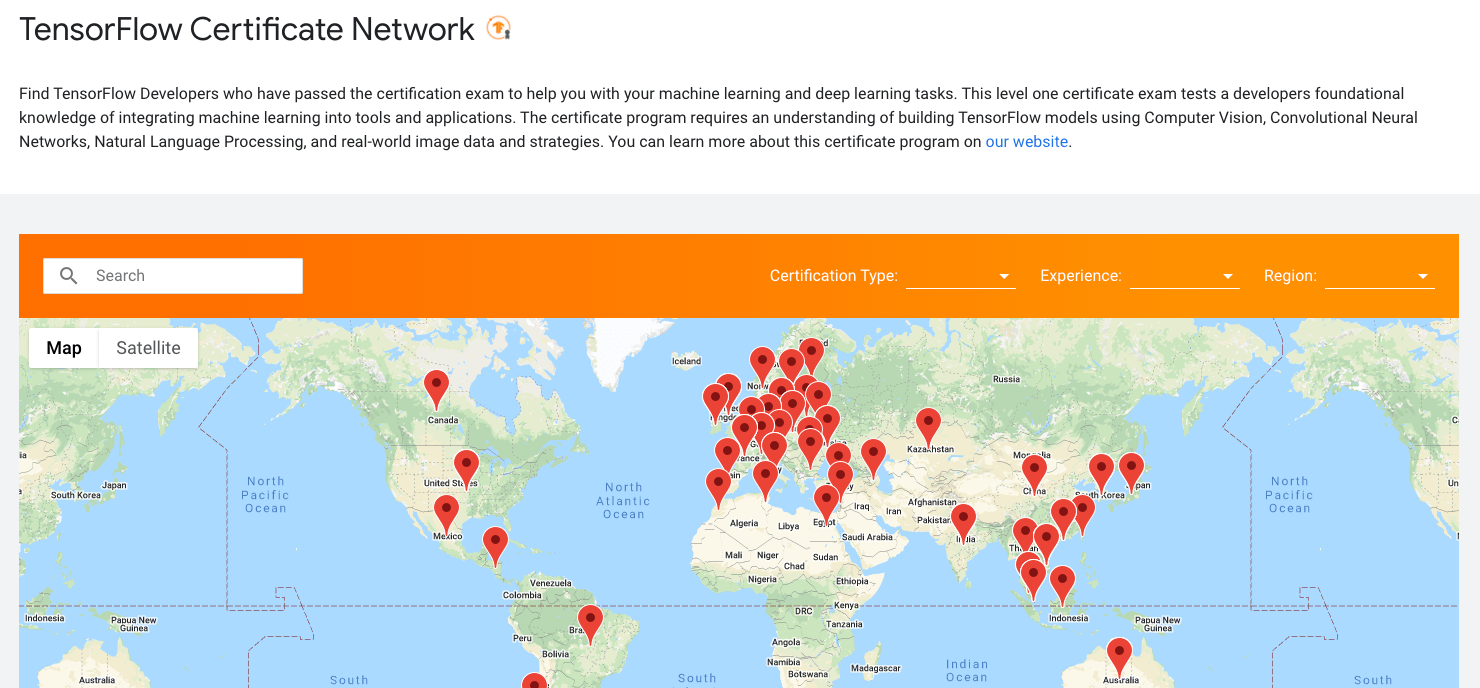This screenshot has width=1480, height=688.
Task: Select the marker above the China label
Action: [1034, 474]
